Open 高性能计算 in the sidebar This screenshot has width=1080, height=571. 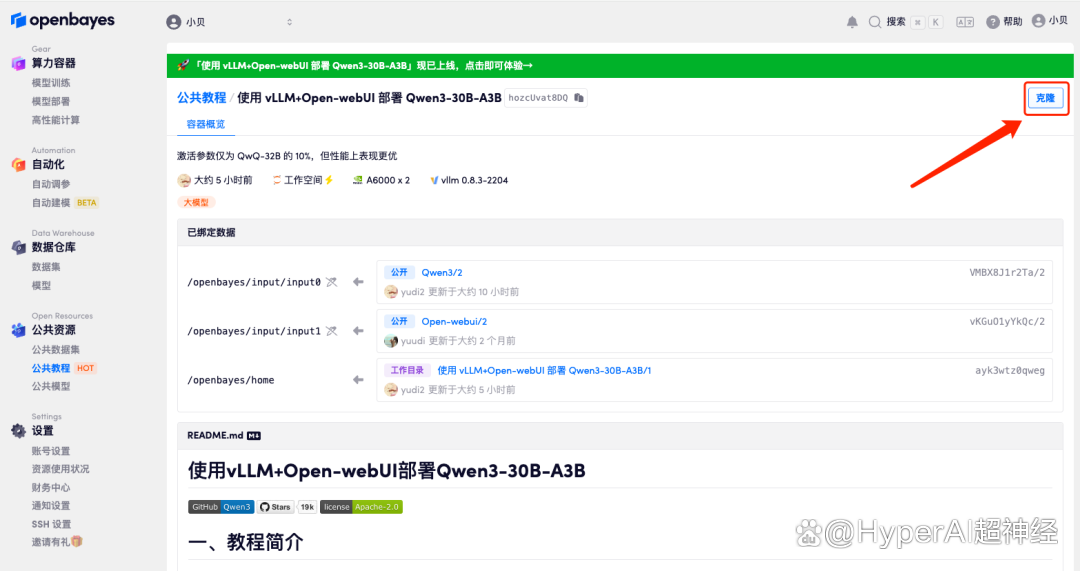[56, 120]
